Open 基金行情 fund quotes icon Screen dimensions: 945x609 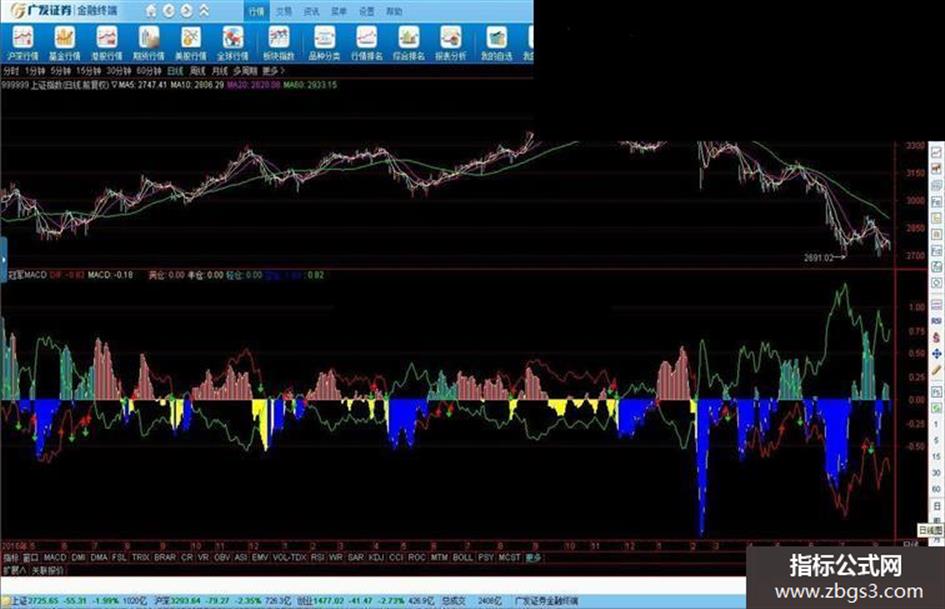point(64,43)
